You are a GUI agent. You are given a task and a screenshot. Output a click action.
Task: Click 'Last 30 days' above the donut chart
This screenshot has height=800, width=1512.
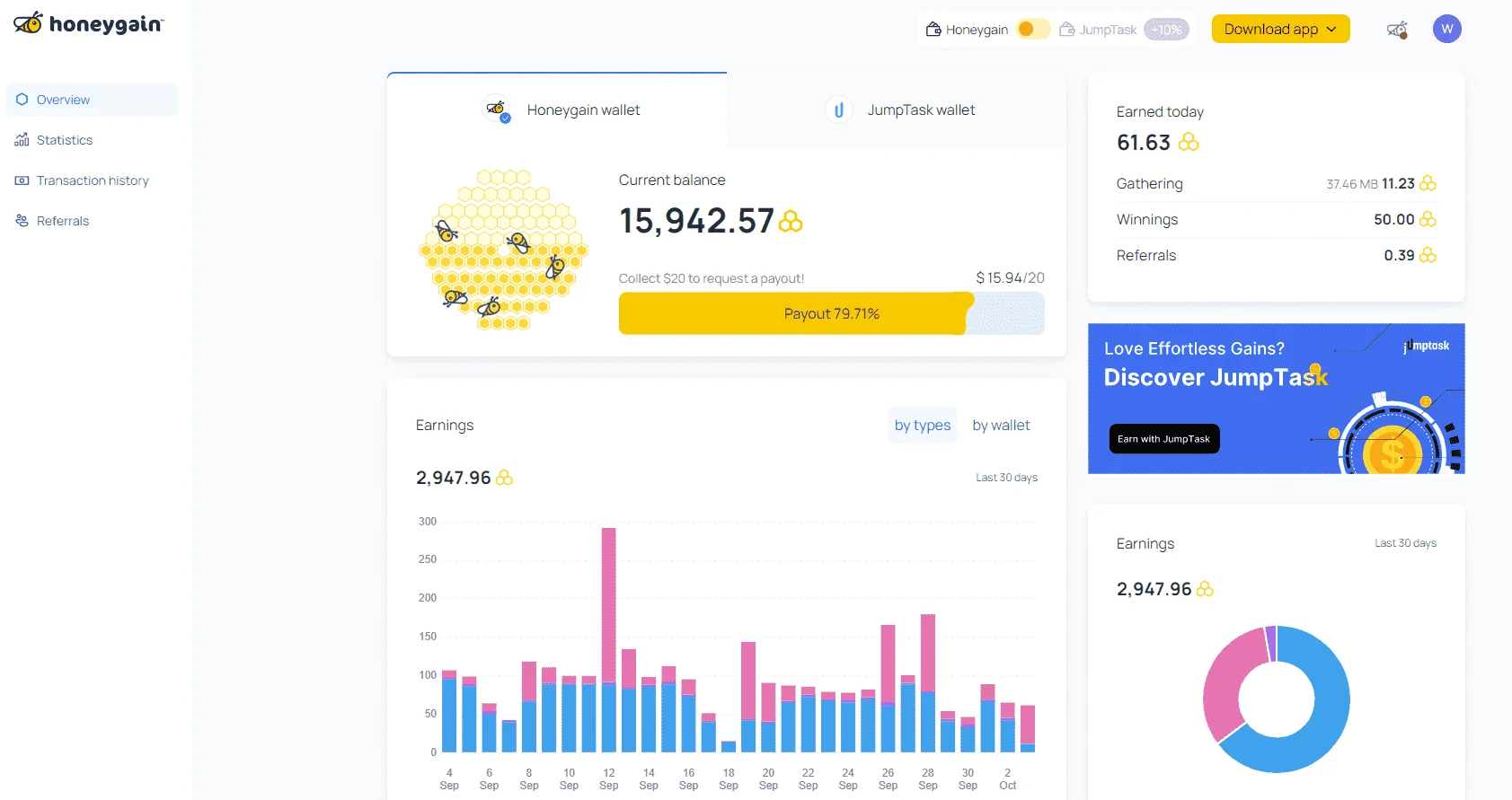pos(1405,543)
